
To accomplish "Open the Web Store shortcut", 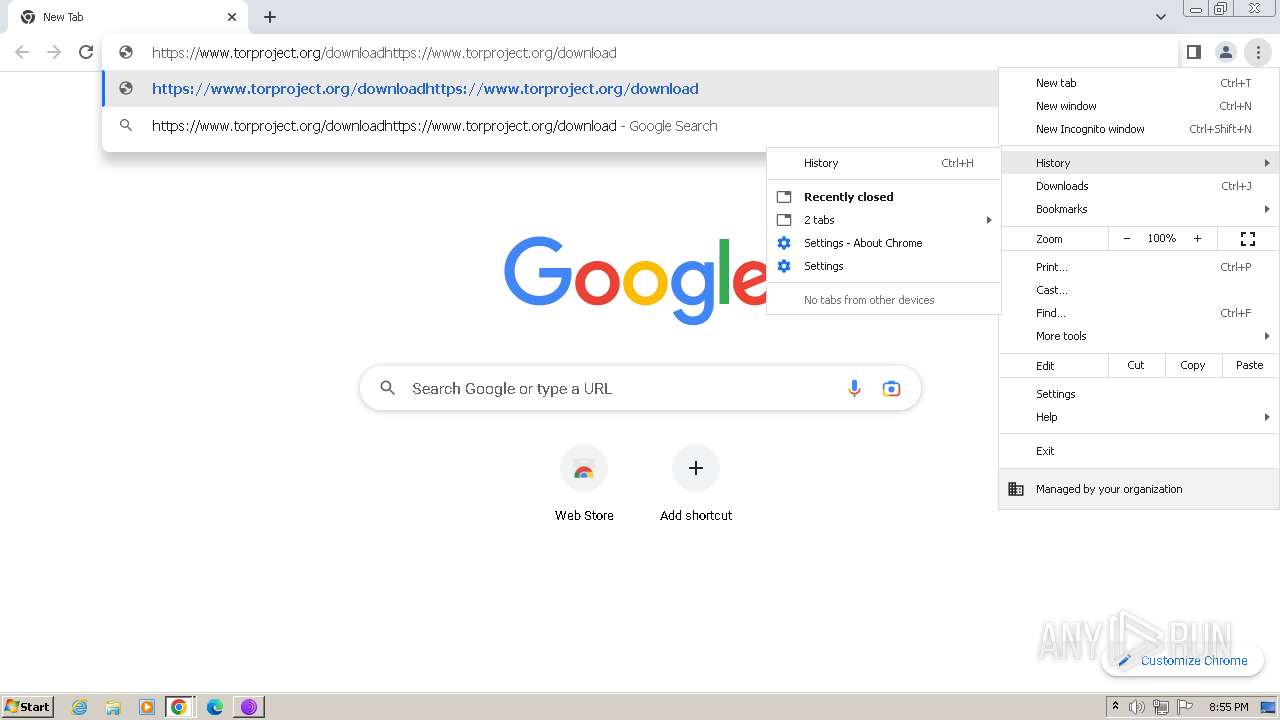I will point(584,484).
